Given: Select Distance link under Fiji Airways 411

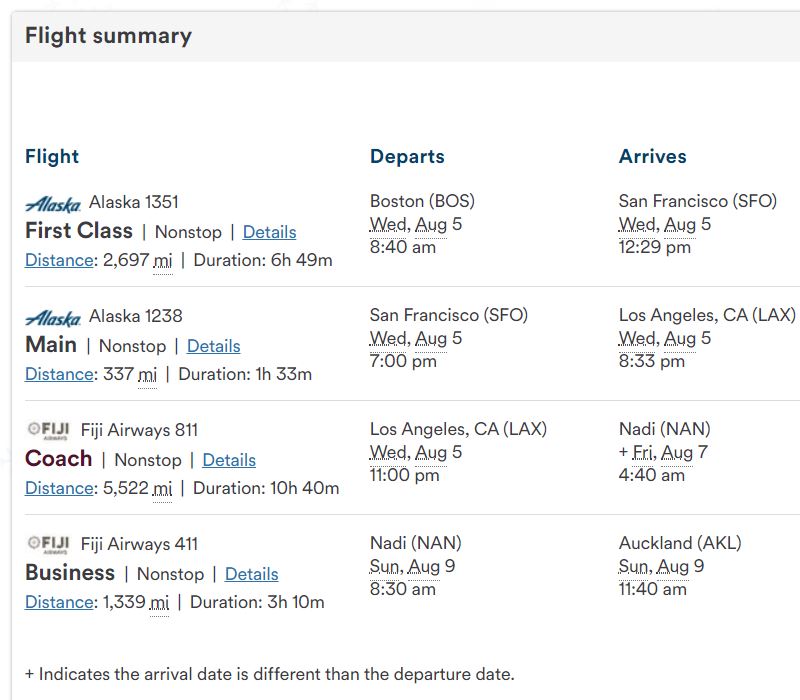Looking at the screenshot, I should tap(59, 602).
